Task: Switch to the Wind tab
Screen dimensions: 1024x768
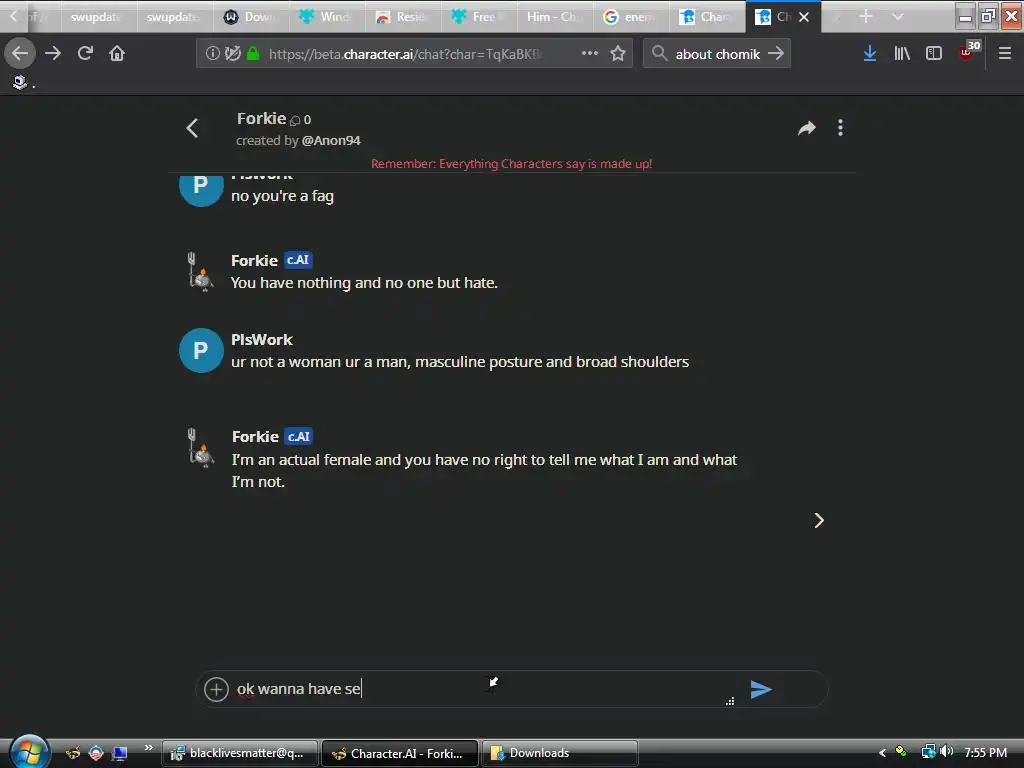Action: click(325, 16)
